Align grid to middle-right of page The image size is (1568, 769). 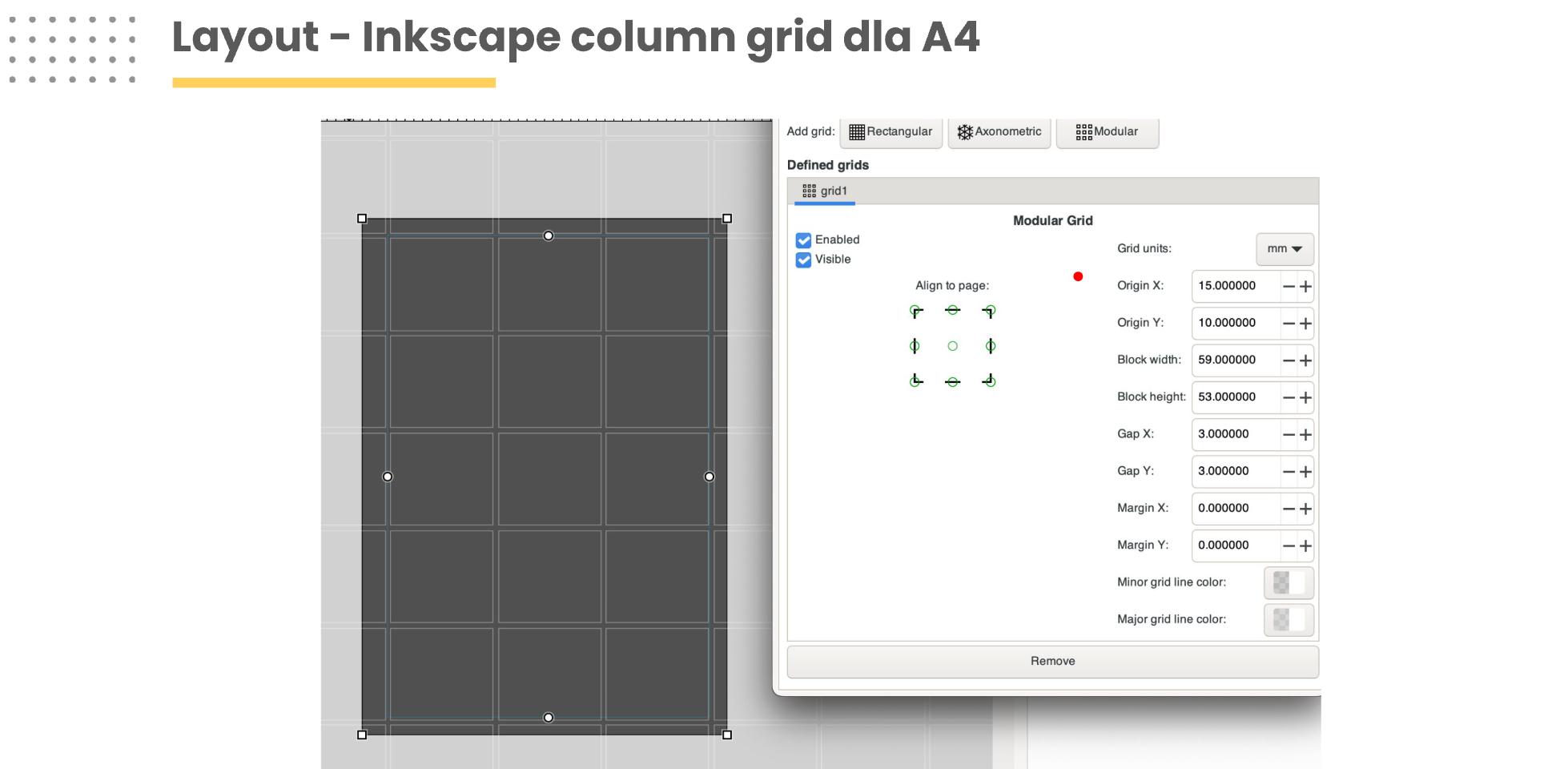click(991, 346)
